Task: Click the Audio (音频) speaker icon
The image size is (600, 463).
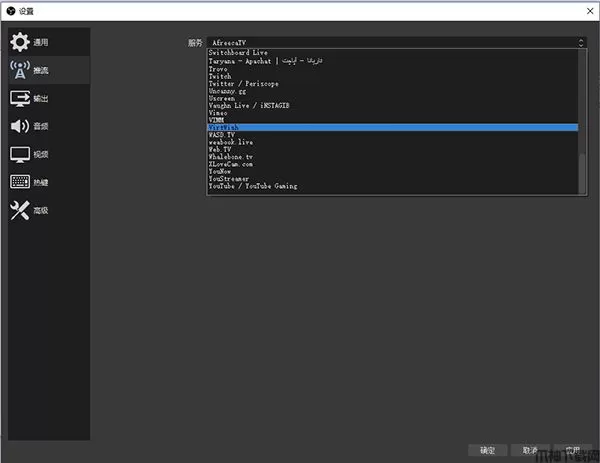Action: tap(20, 126)
